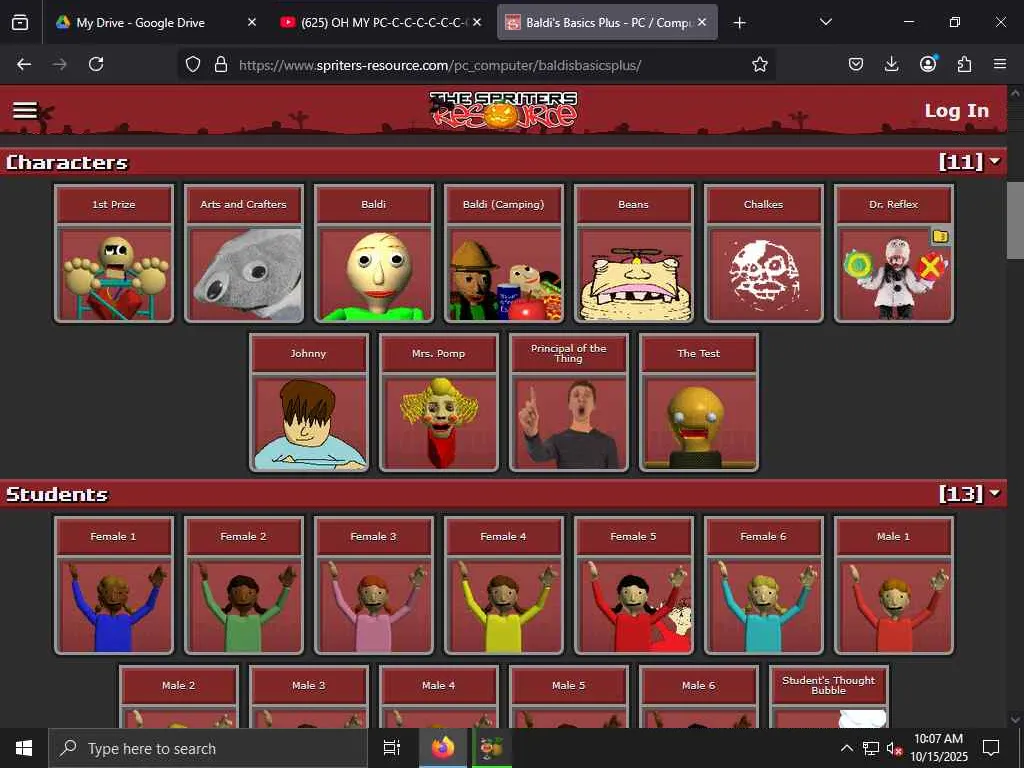Click the Student's Thought Bubble label
1024x768 pixels.
click(x=829, y=685)
